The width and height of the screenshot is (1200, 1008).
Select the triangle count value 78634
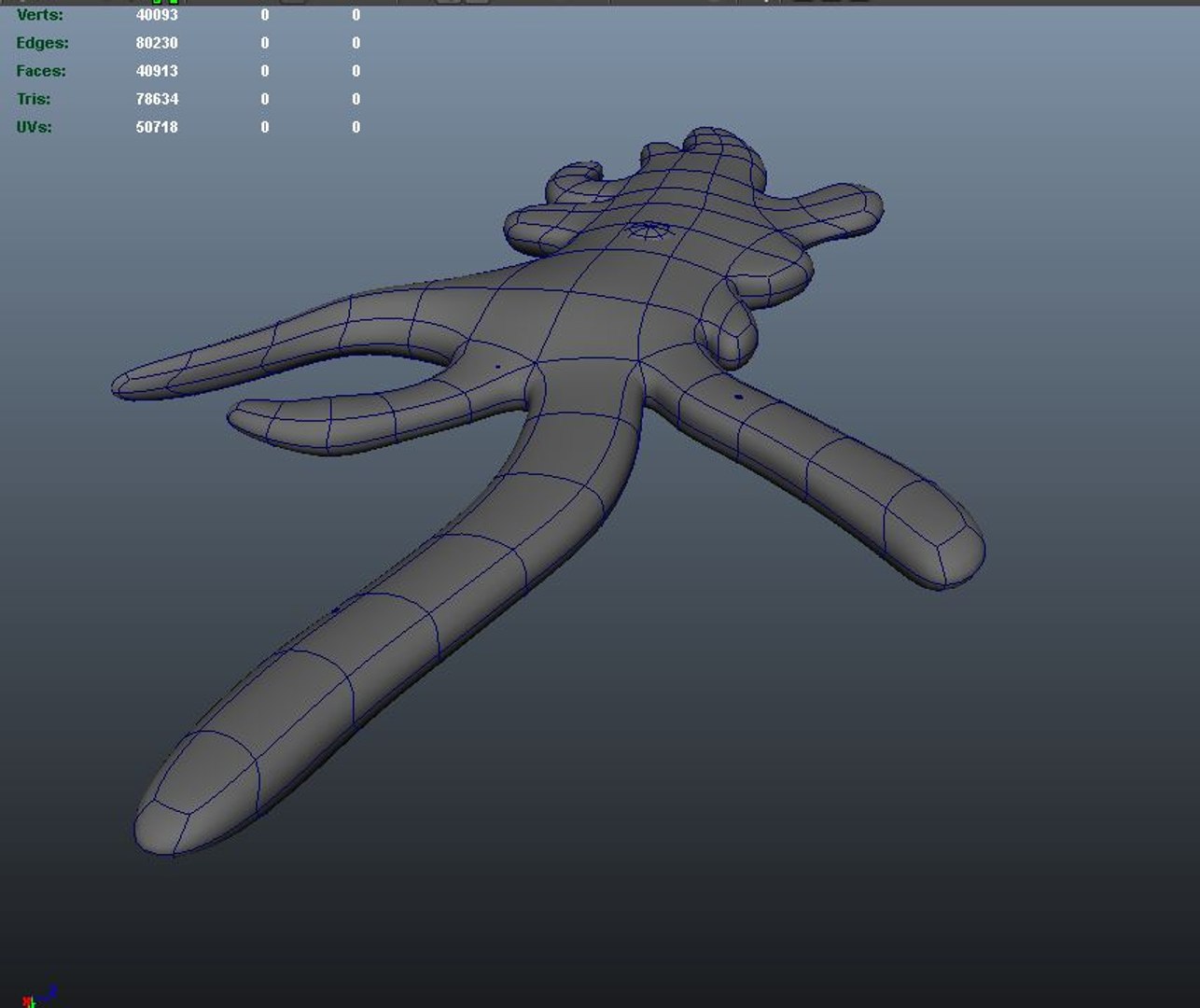point(157,99)
